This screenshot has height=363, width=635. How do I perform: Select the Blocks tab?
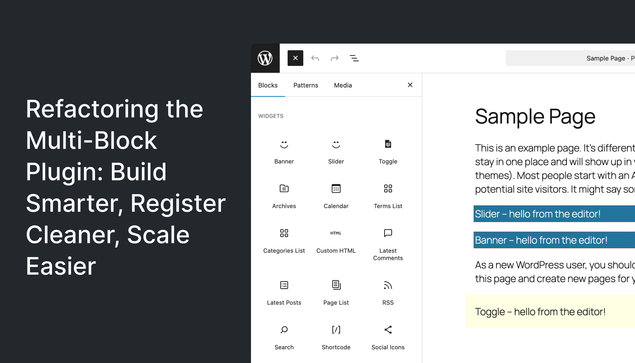point(268,85)
